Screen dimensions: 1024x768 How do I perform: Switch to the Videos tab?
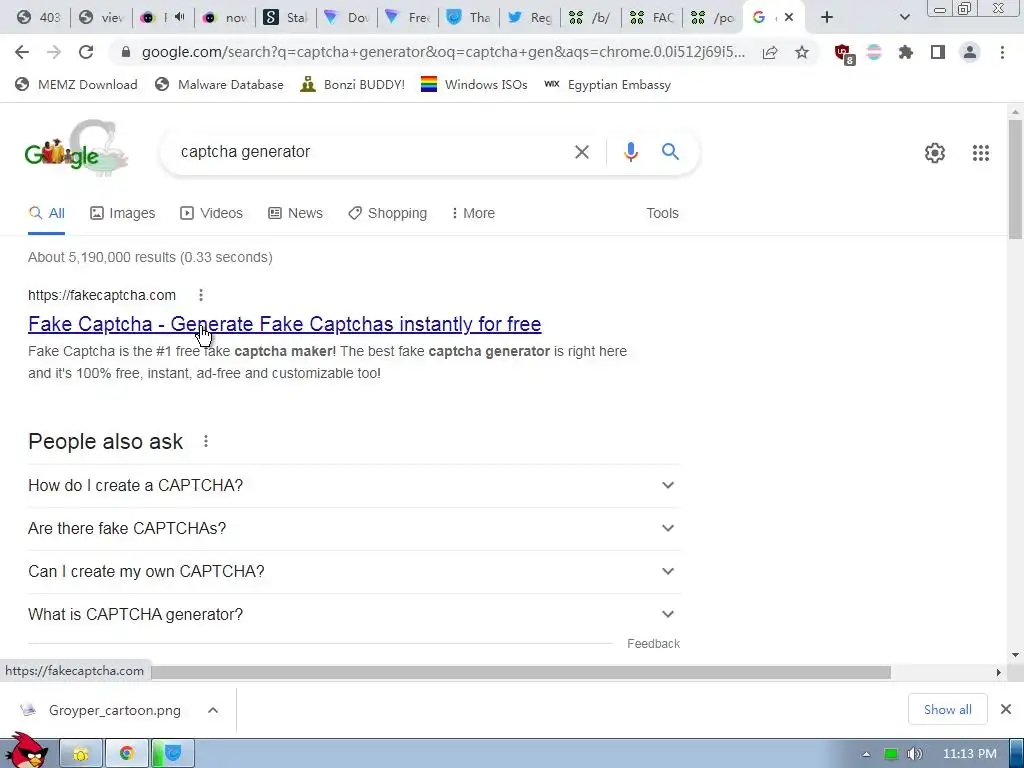212,213
